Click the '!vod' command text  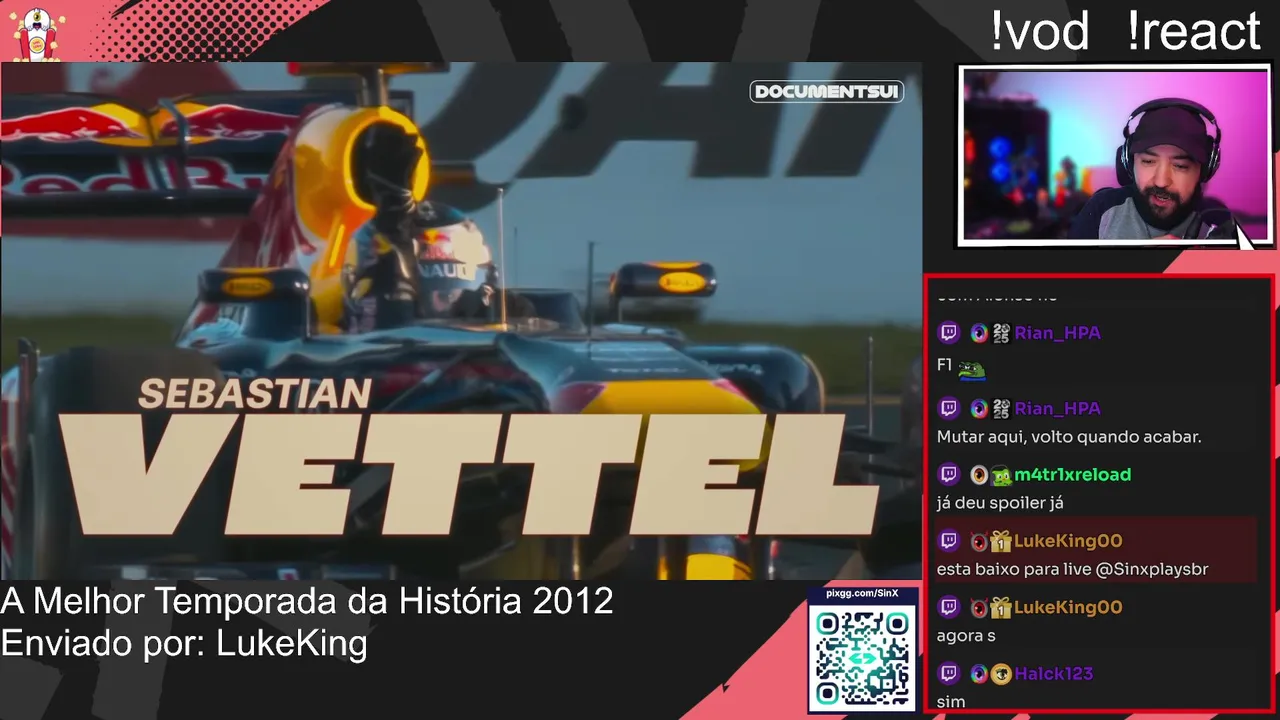pyautogui.click(x=1039, y=31)
